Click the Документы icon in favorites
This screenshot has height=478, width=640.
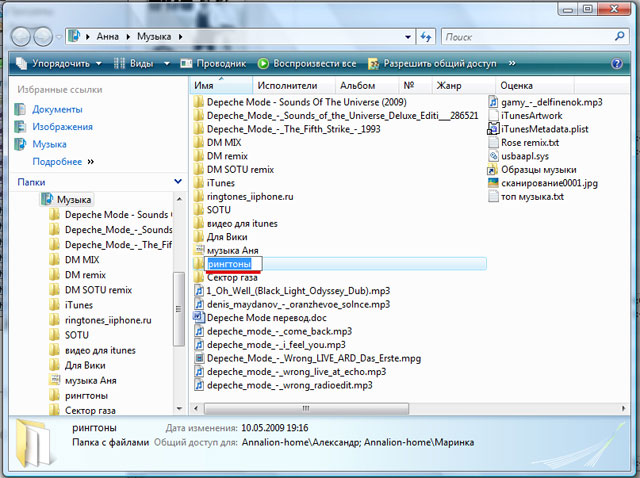tap(20, 109)
